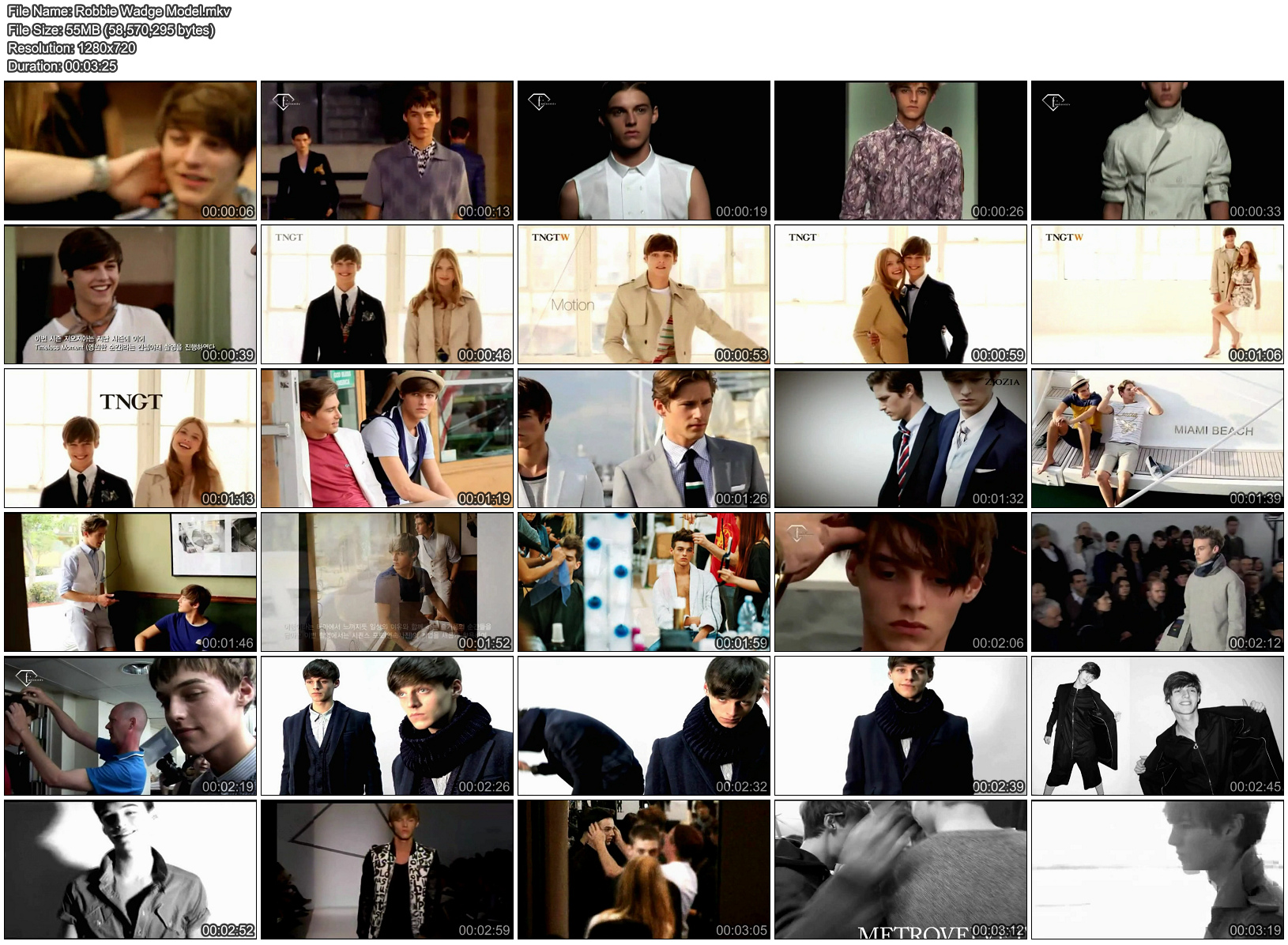The width and height of the screenshot is (1288, 945).
Task: Click the ZIOZIA label in the 00:01:32 frame
Action: pos(1002,382)
